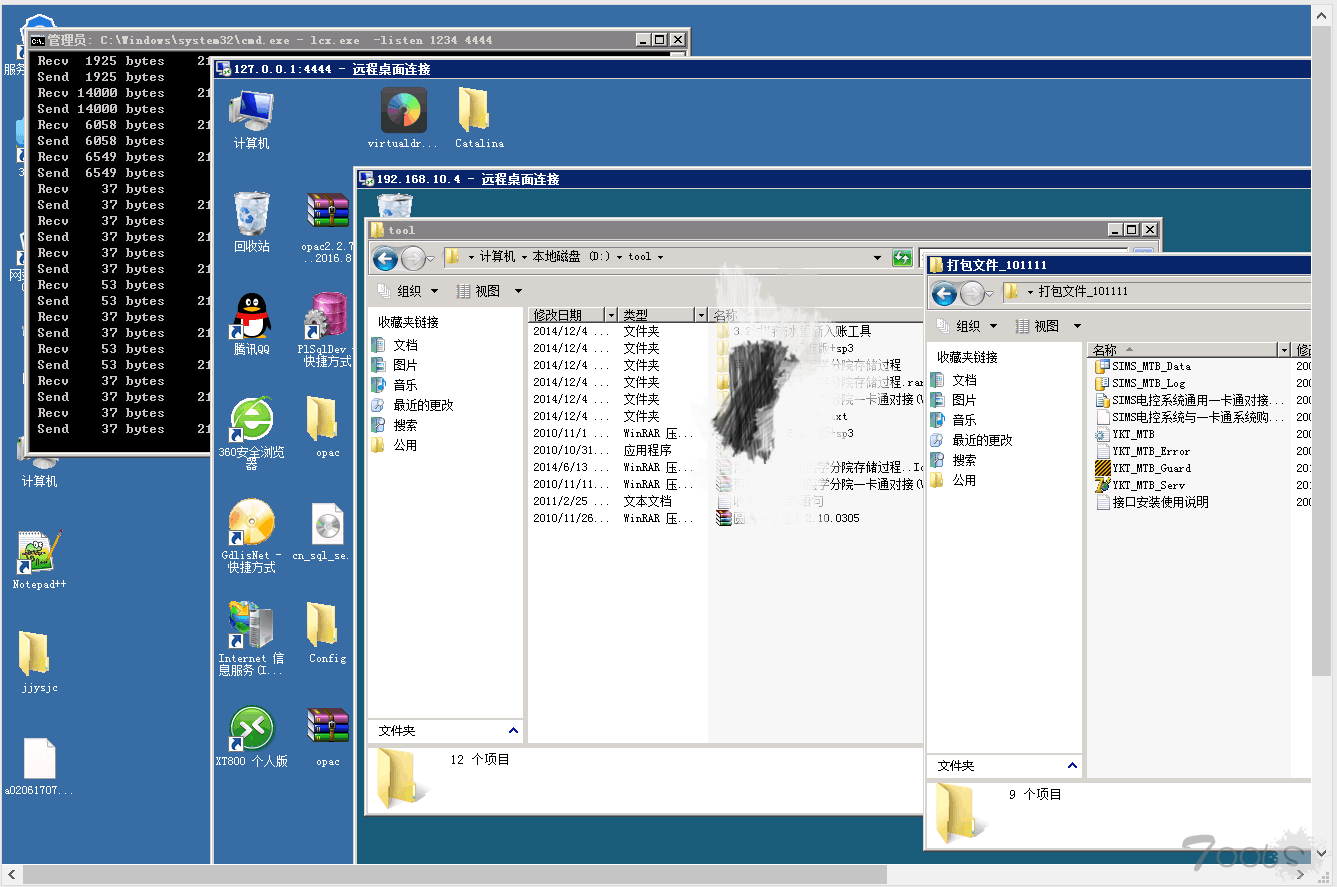The width and height of the screenshot is (1337, 887).
Task: Open 搜索 favorite link in 打包文件 window
Action: point(953,460)
